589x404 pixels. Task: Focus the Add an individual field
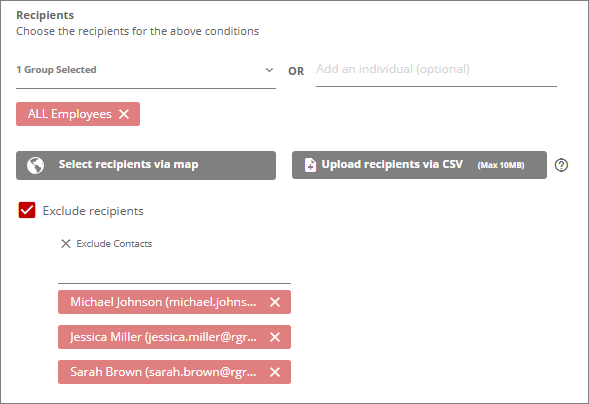436,70
